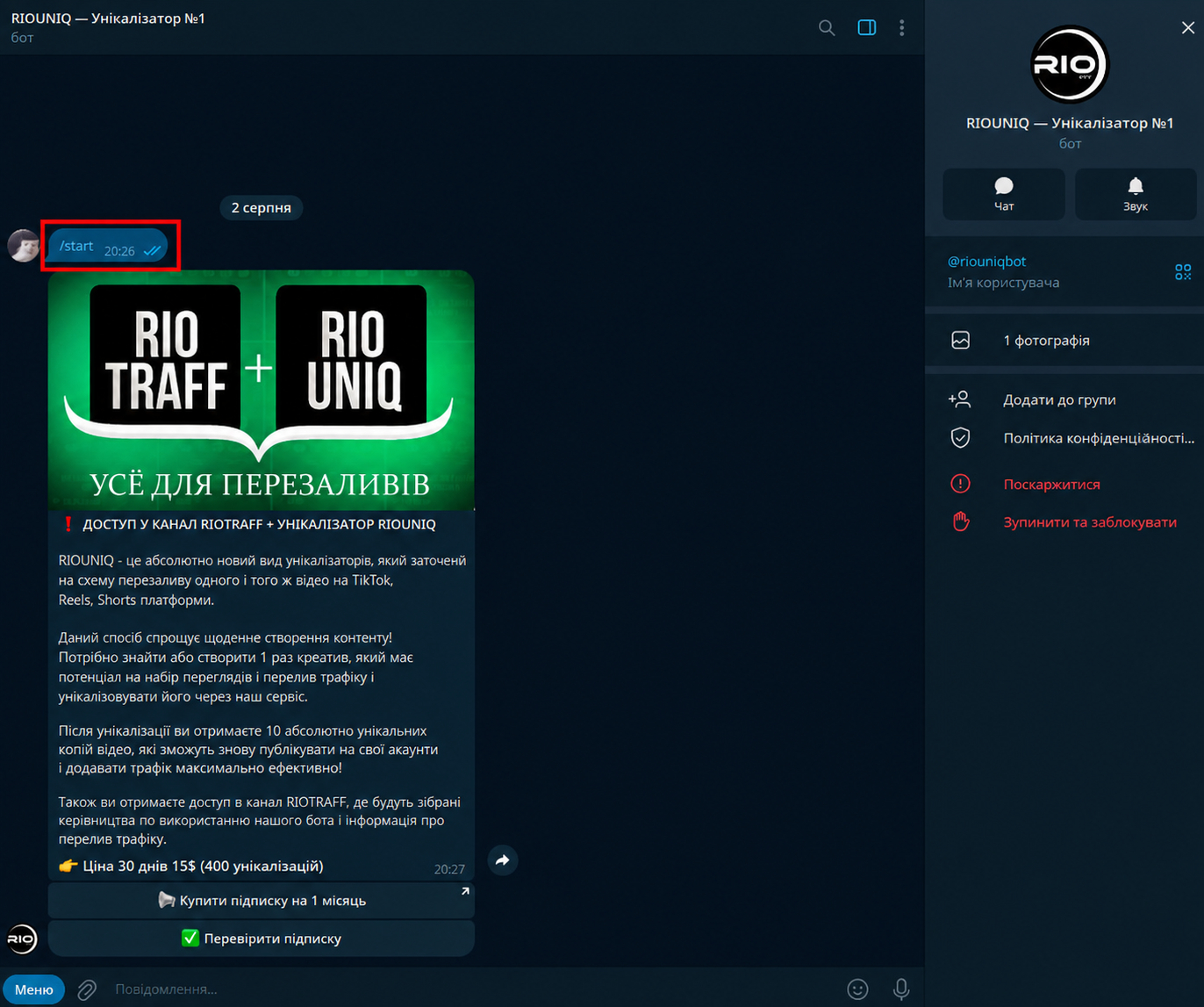Open Політика конфіденційності entry
Viewport: 1204px width, 1007px height.
point(1064,438)
